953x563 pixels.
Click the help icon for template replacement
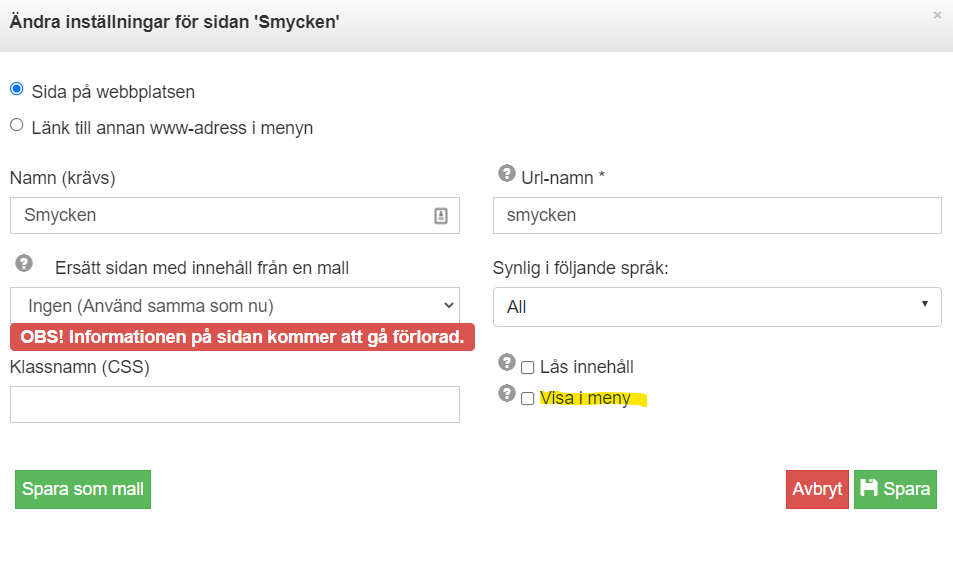(x=24, y=263)
